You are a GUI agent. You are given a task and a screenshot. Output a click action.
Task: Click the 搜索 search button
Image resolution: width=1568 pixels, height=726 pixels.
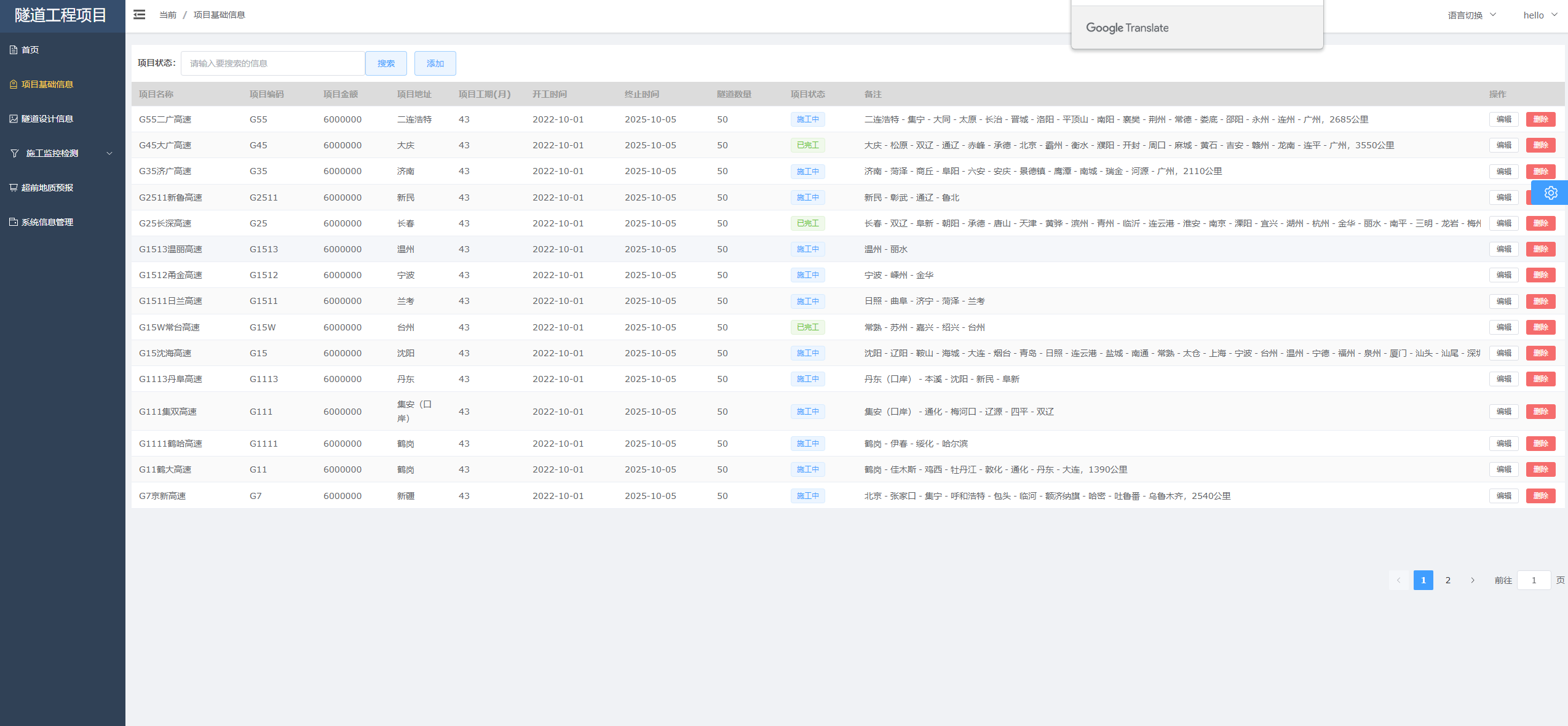(x=386, y=63)
